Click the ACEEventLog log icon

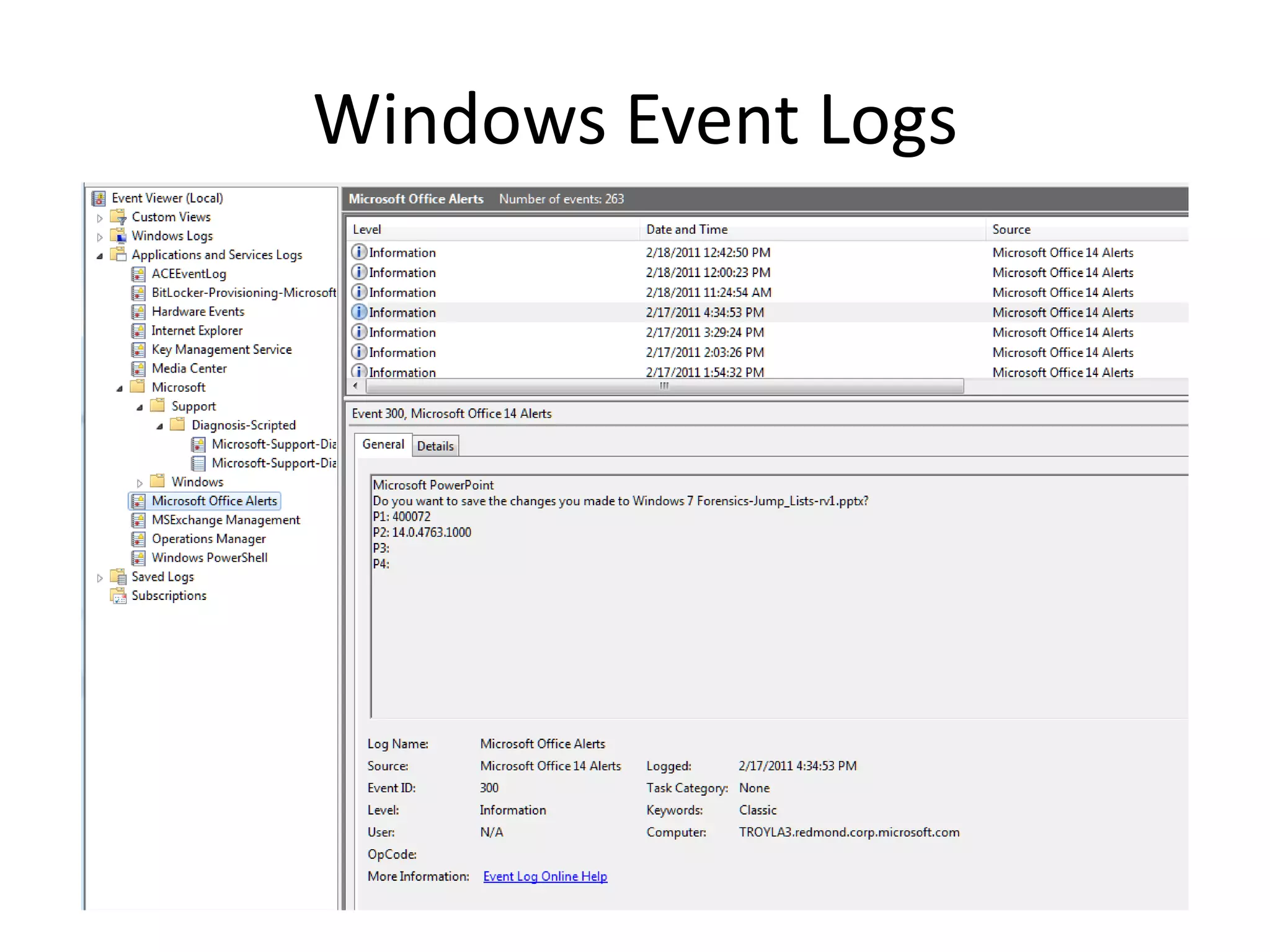click(x=138, y=274)
